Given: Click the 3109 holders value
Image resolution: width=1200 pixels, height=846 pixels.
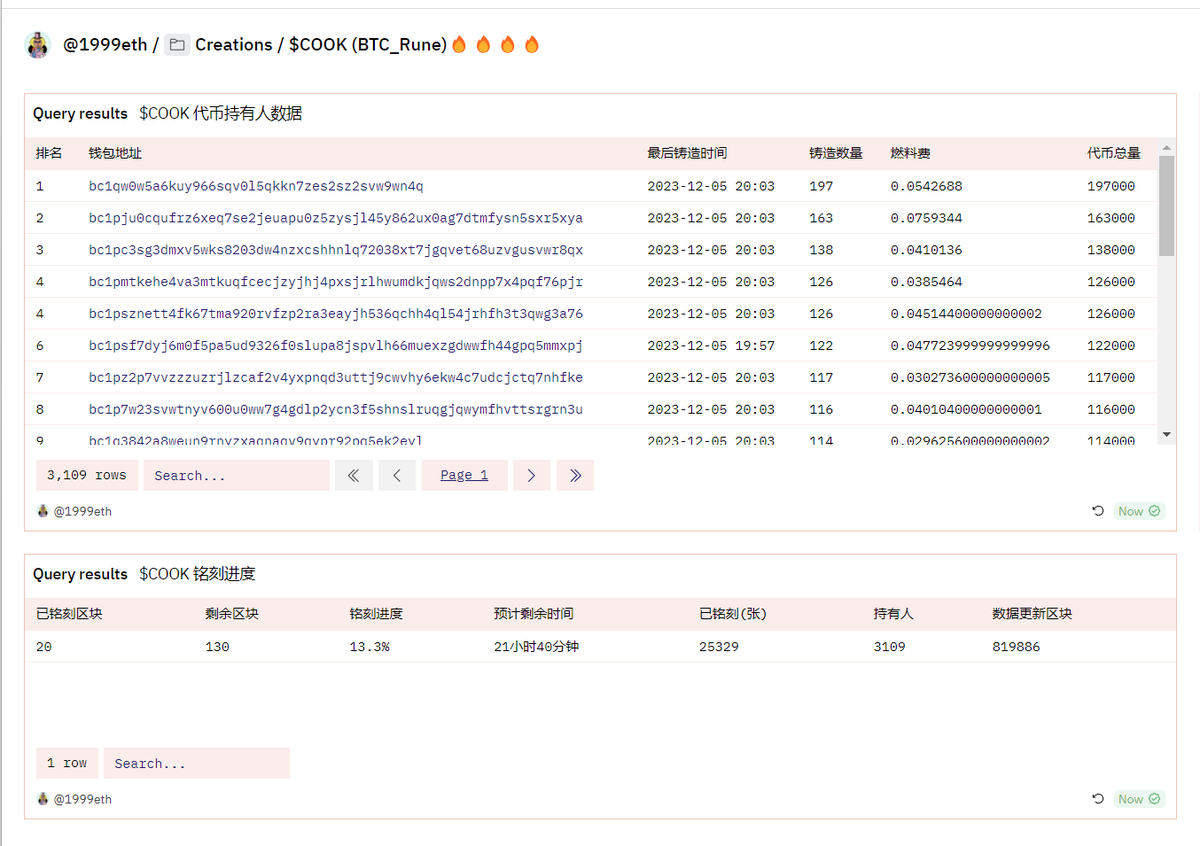Looking at the screenshot, I should (x=889, y=647).
